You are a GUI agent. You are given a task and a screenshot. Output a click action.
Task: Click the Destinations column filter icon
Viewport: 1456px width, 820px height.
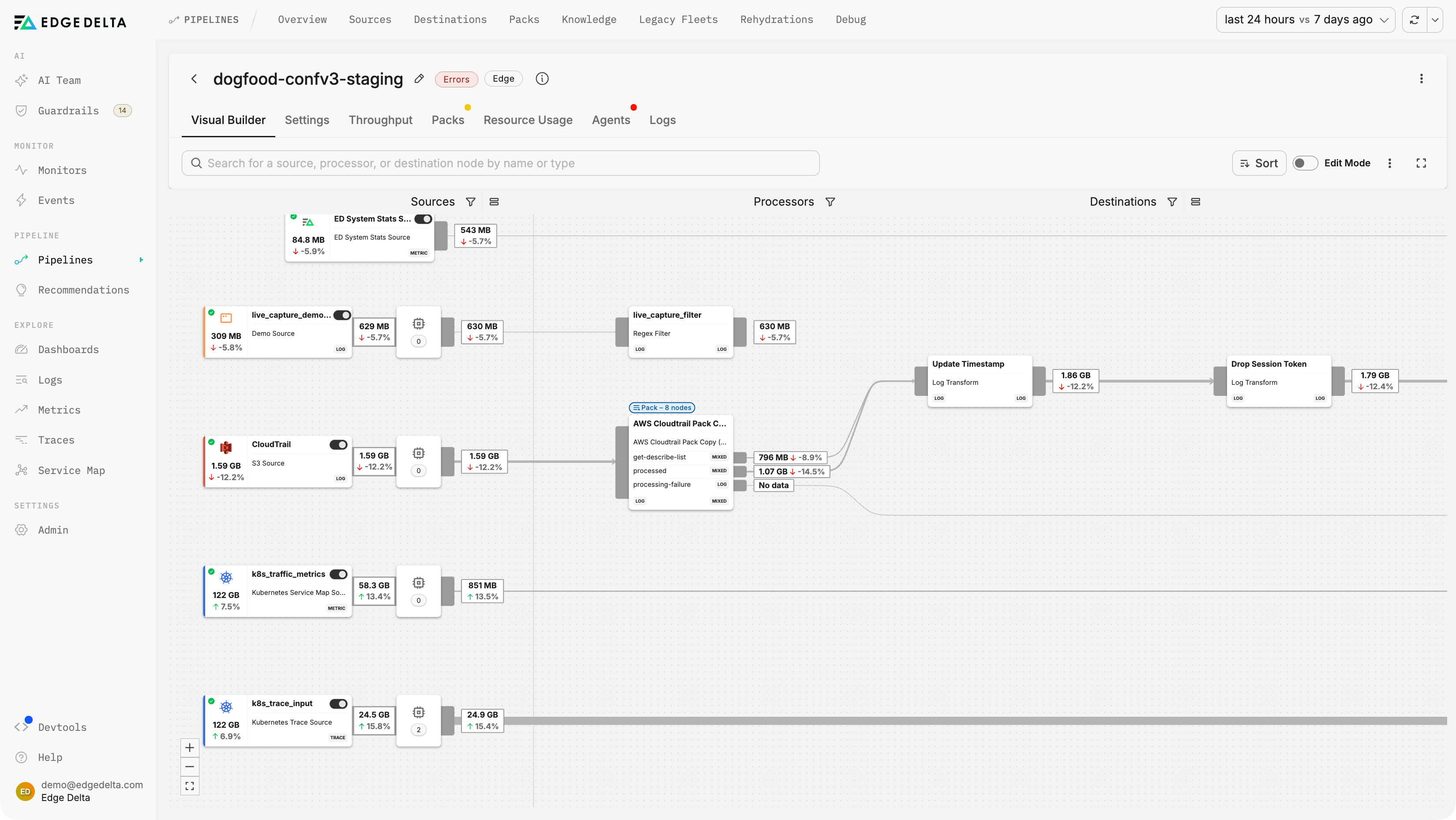click(1172, 202)
